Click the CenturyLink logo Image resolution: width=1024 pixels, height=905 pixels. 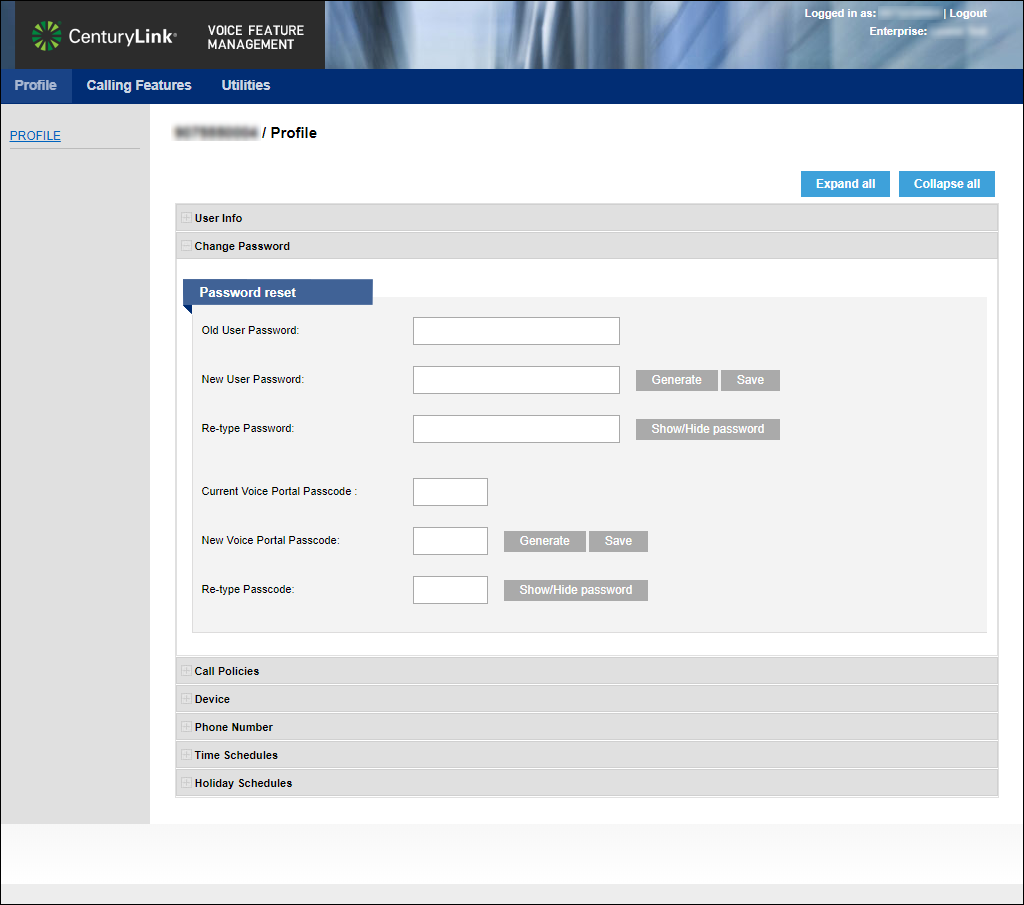(x=104, y=36)
